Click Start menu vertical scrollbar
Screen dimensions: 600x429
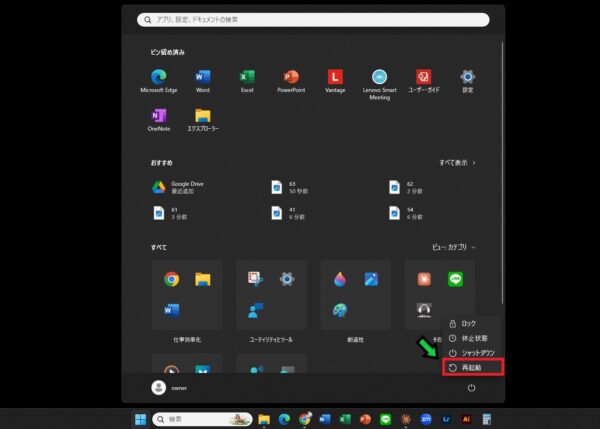click(x=502, y=173)
